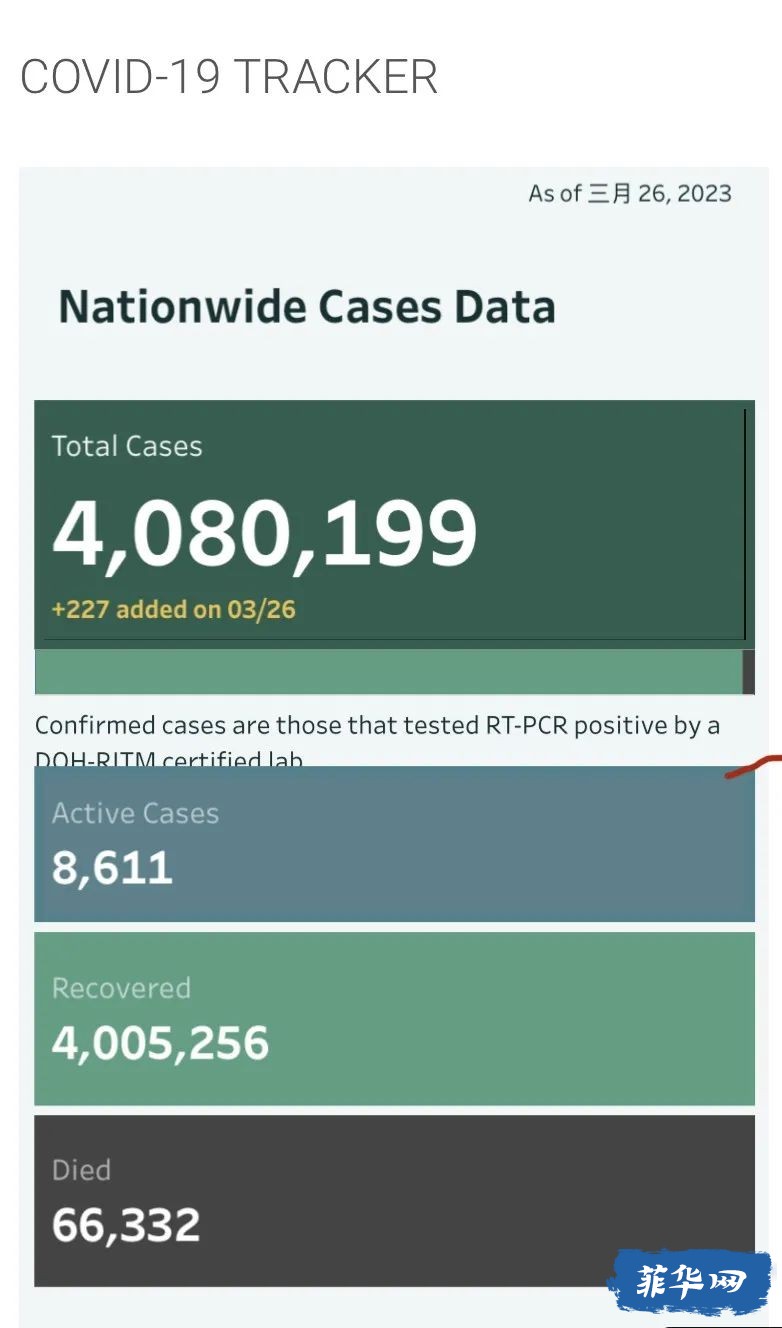Image resolution: width=782 pixels, height=1328 pixels.
Task: Select the 66,332 deaths number
Action: [126, 1225]
